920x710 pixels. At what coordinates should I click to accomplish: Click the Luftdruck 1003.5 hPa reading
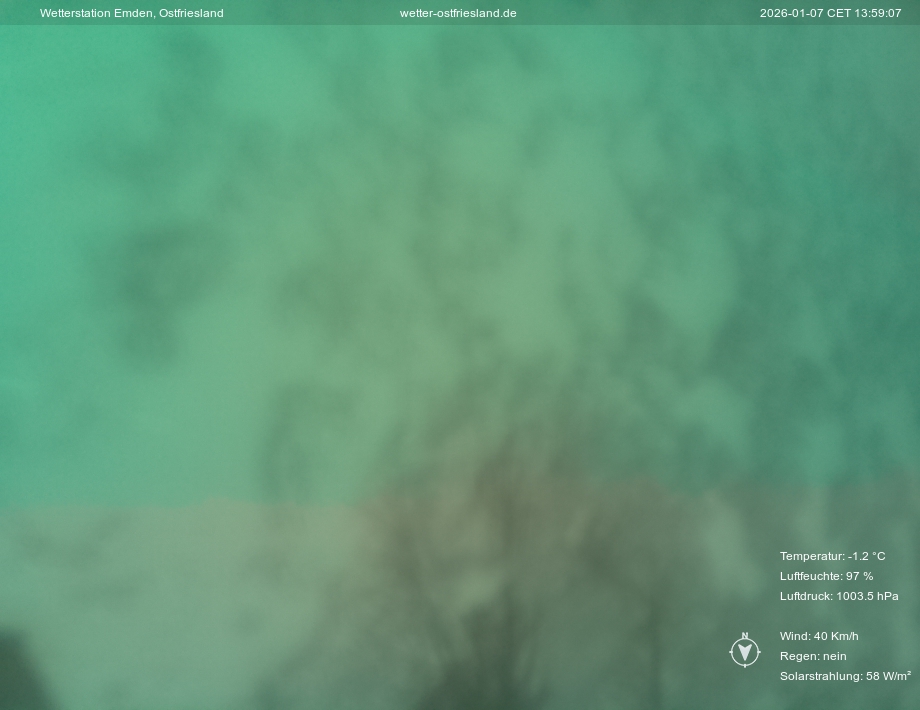[x=839, y=596]
